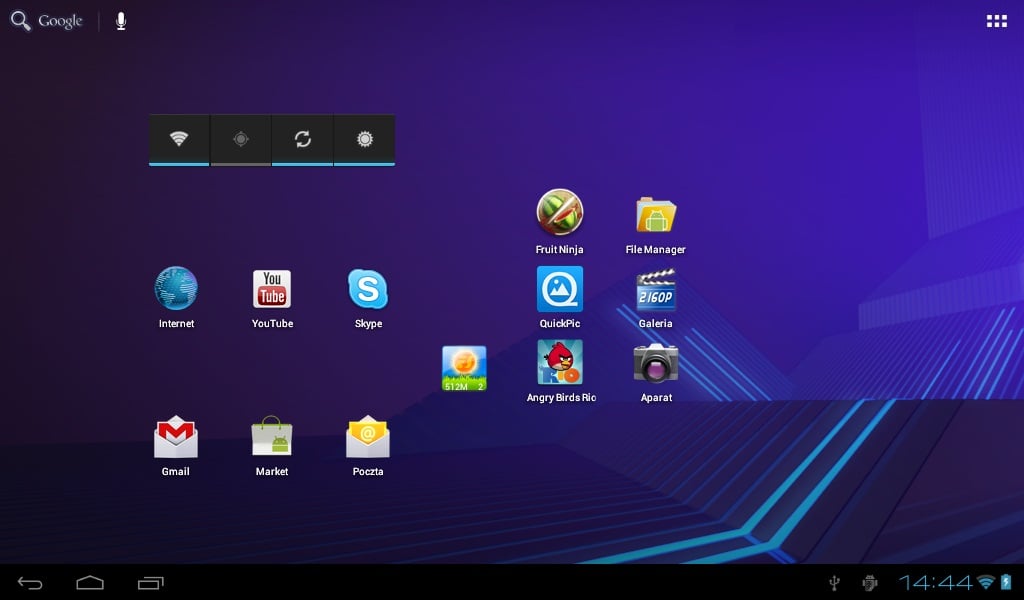This screenshot has height=600, width=1024.
Task: Tap the 512M memory cleaner widget
Action: pyautogui.click(x=464, y=368)
